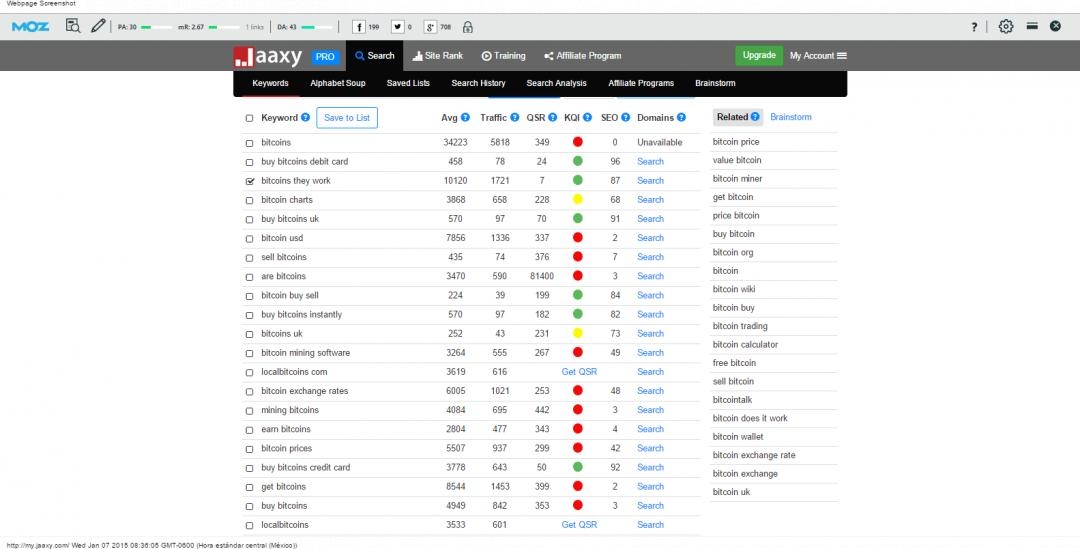Check the bitcoins keyword checkbox
Viewport: 1080px width, 549px height.
tap(249, 143)
